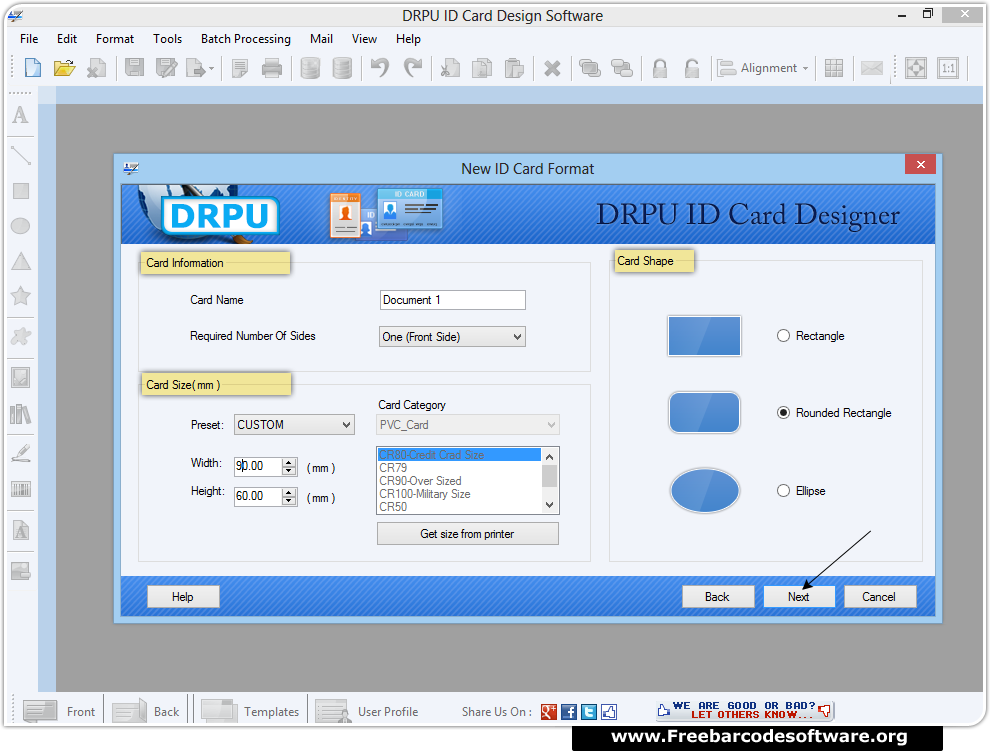Switch to the Templates tab

(x=250, y=712)
